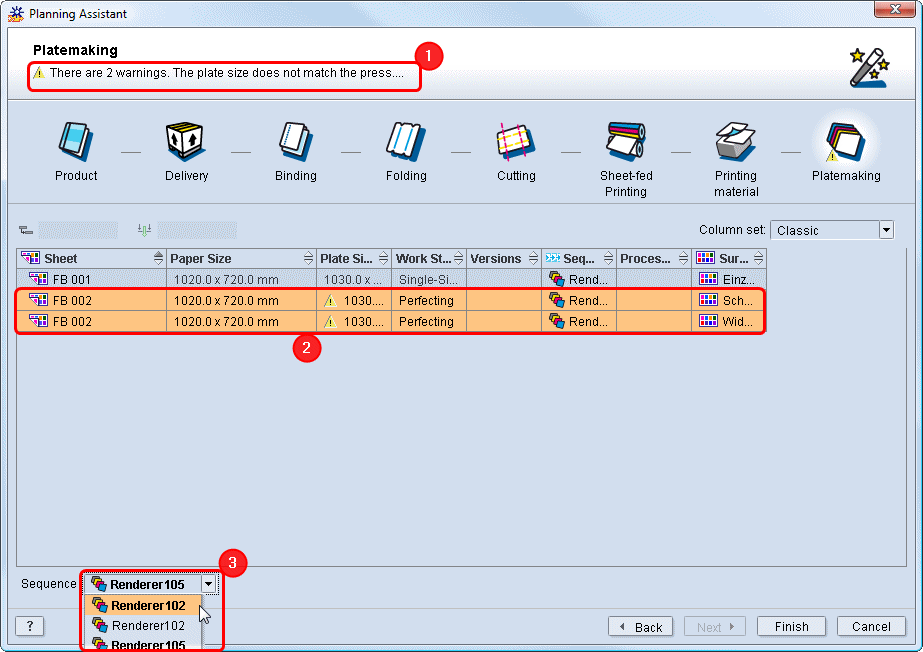Click the Cancel button
Screen dimensions: 923x652
point(871,627)
